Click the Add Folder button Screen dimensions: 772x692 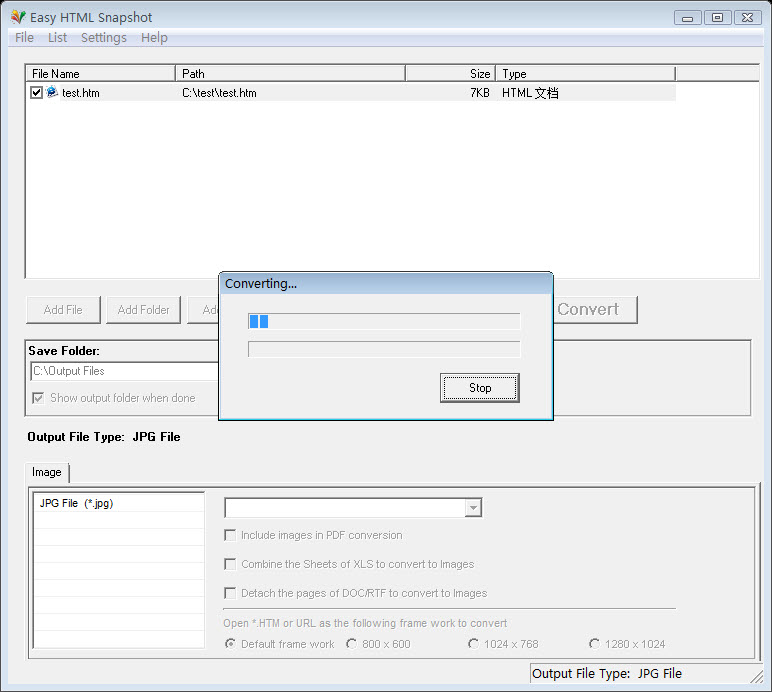(x=143, y=310)
